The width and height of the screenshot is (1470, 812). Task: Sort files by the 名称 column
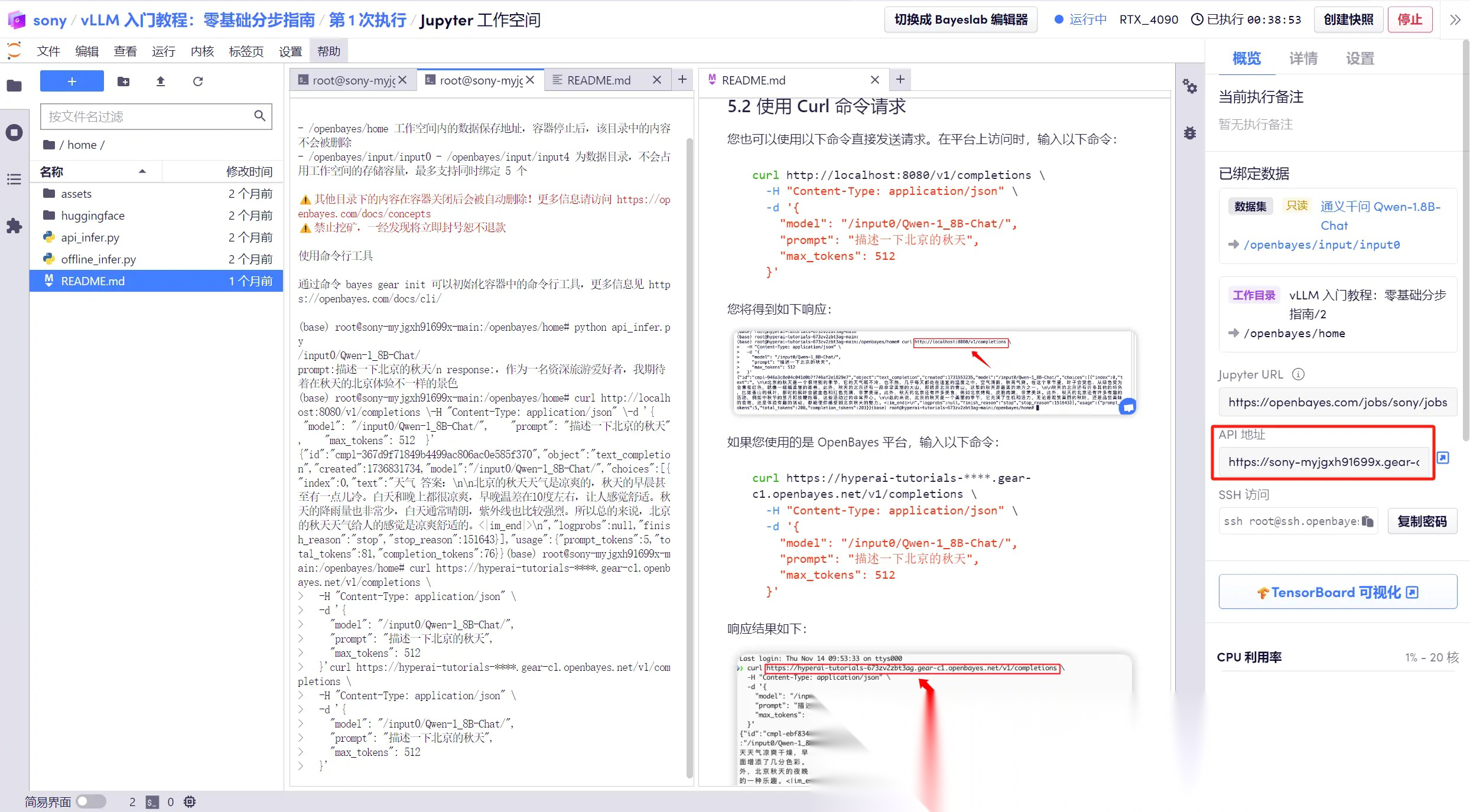pyautogui.click(x=52, y=172)
